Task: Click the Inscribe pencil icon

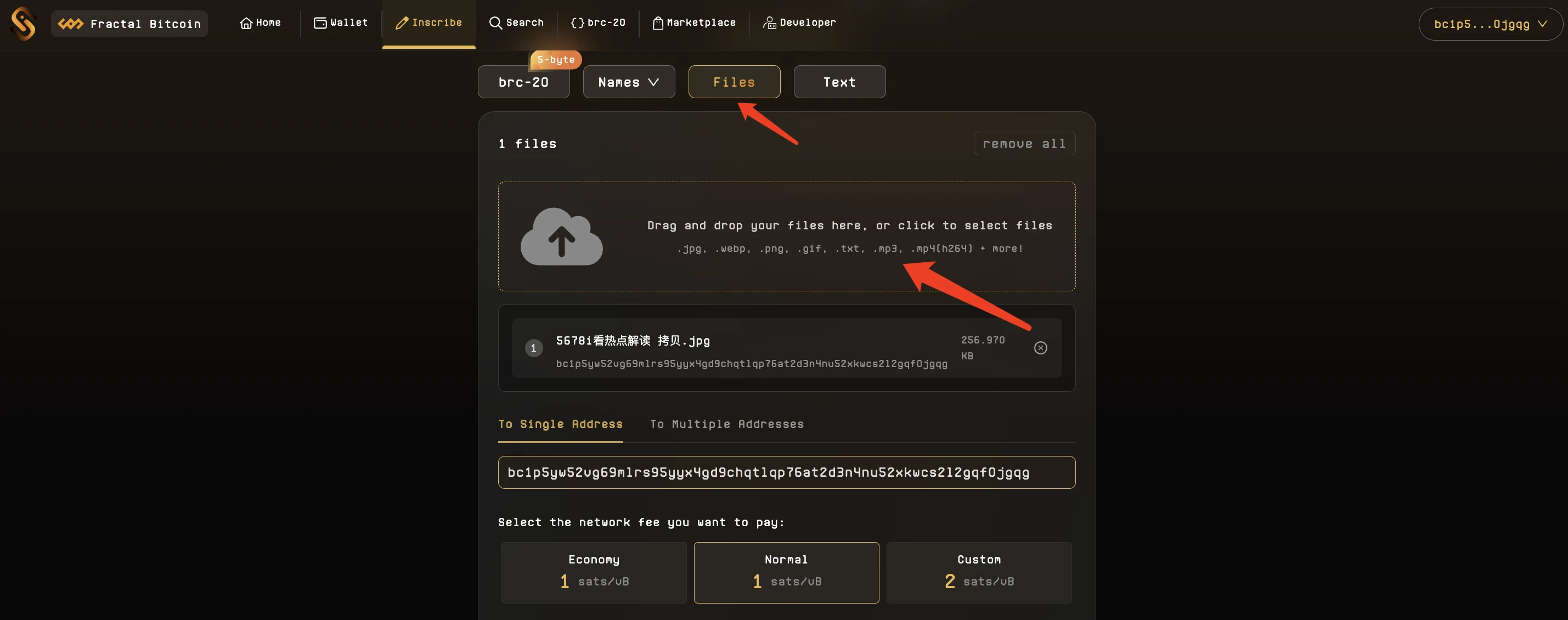Action: tap(399, 23)
